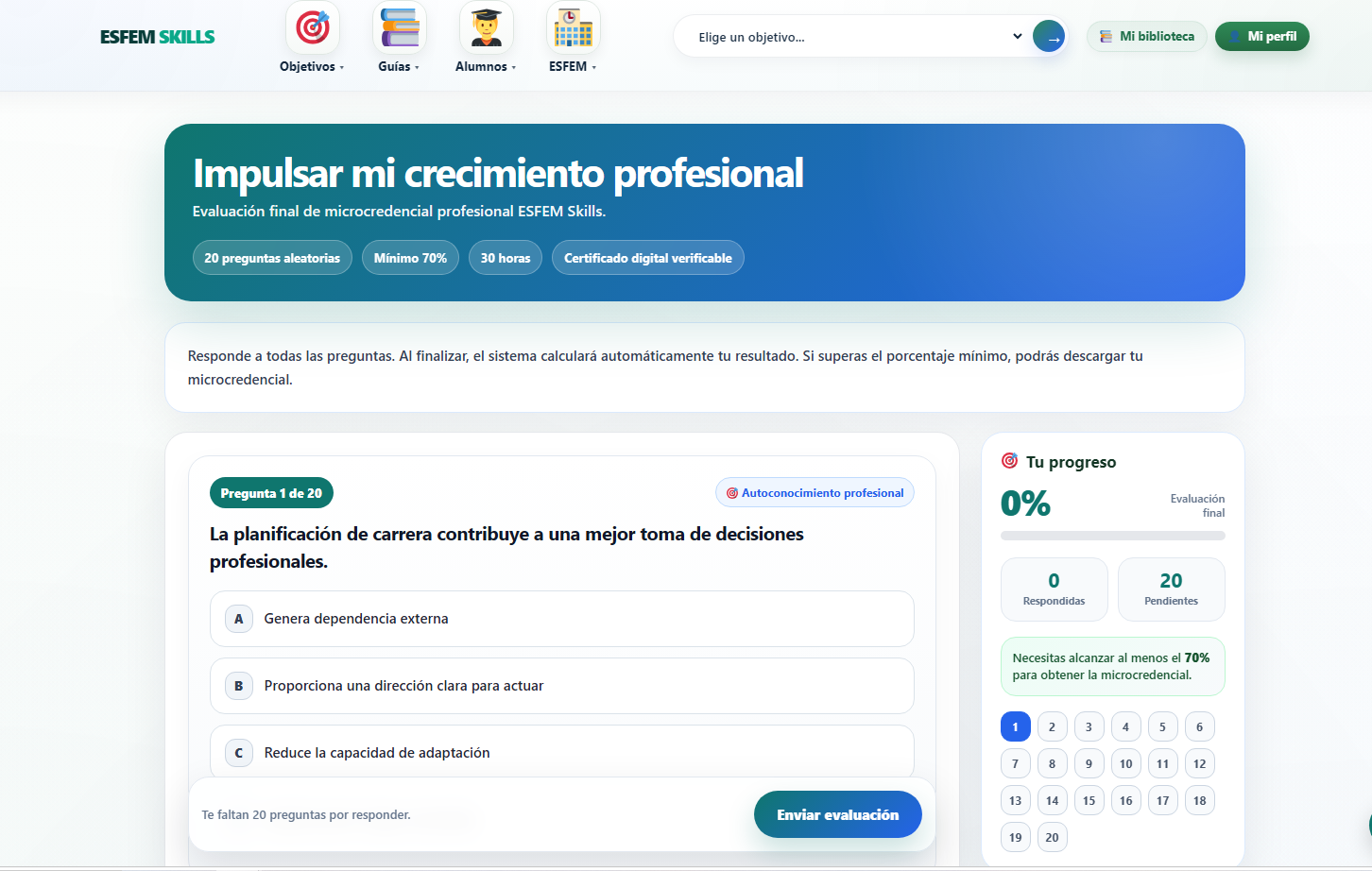Jump to question 7 in navigator
The height and width of the screenshot is (871, 1372).
1016,763
